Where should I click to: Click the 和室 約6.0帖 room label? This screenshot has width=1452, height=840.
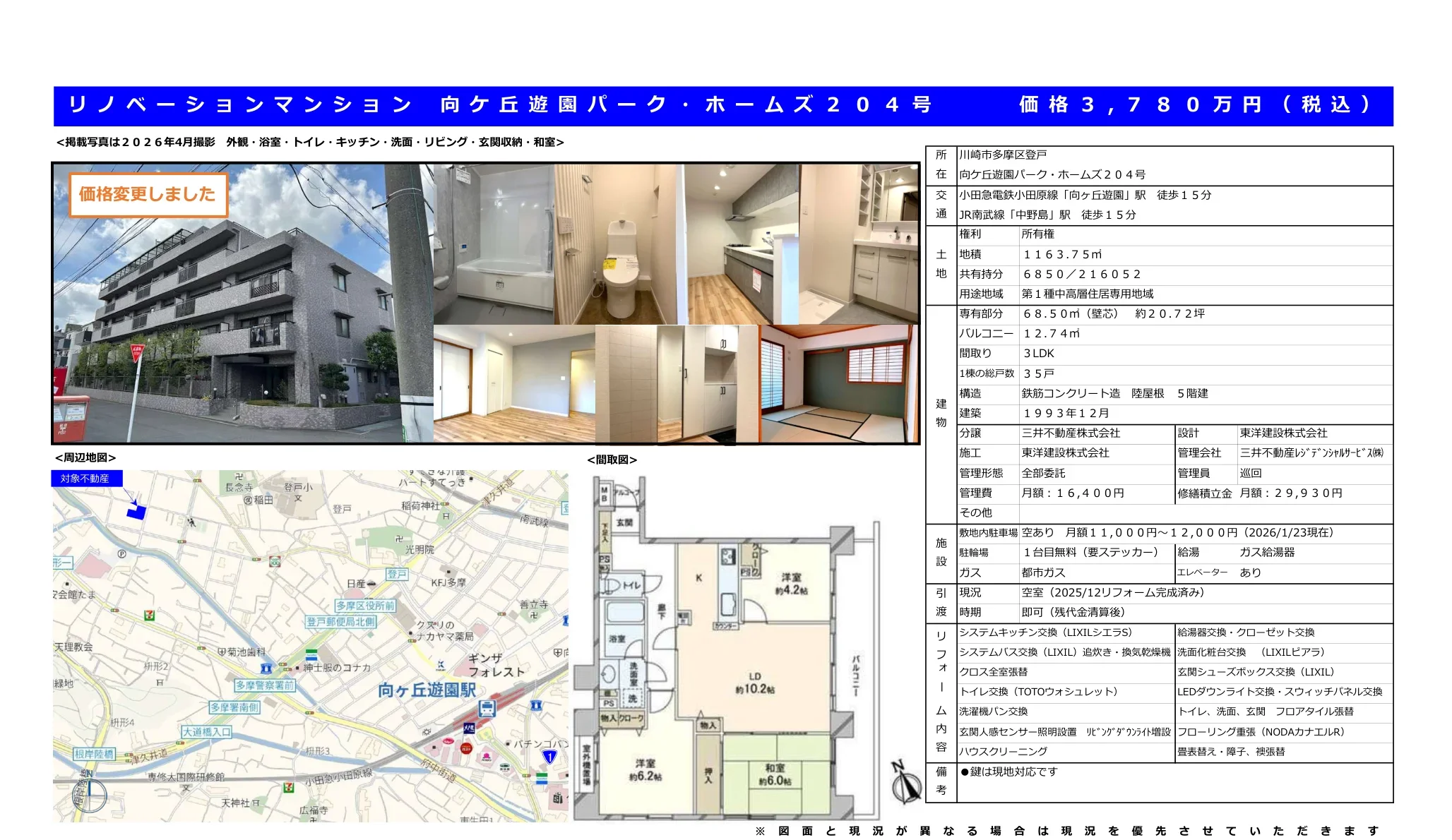pyautogui.click(x=775, y=774)
